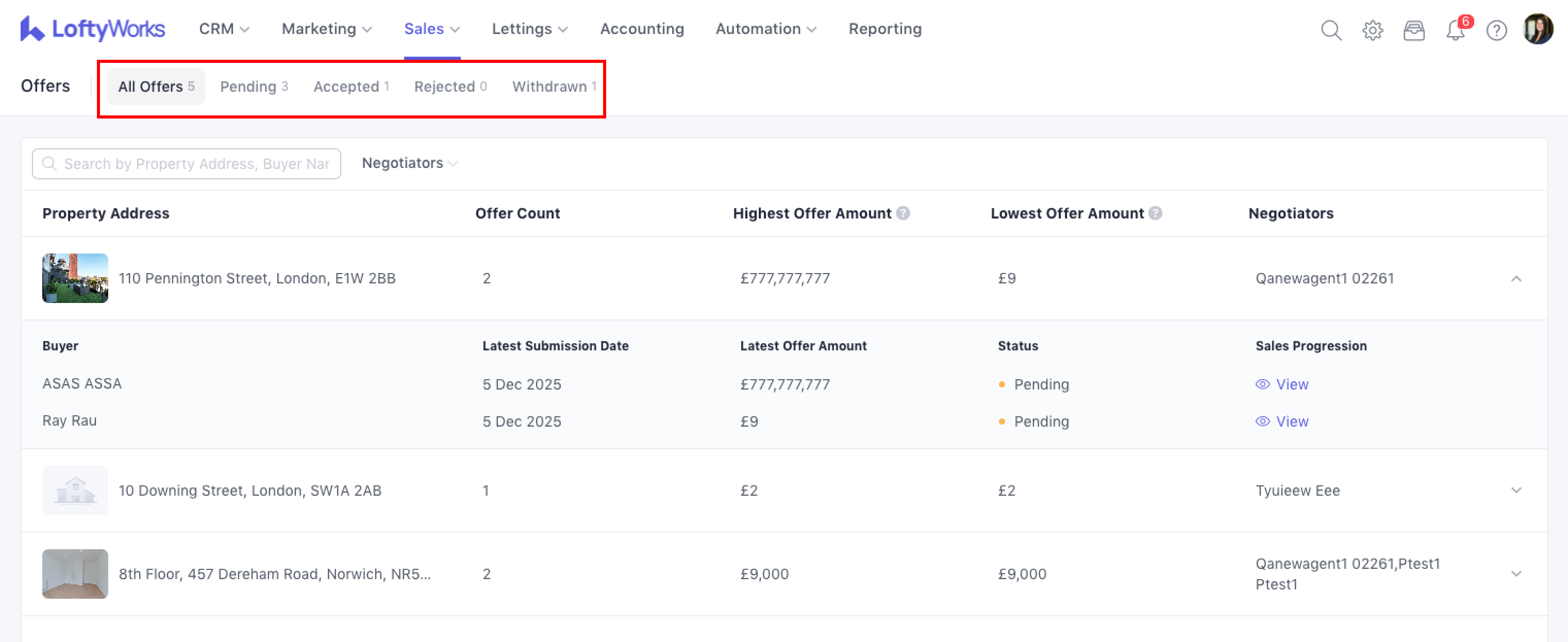Click Lowest Offer Amount info icon
Screen dimensions: 1568x642
tap(1155, 213)
